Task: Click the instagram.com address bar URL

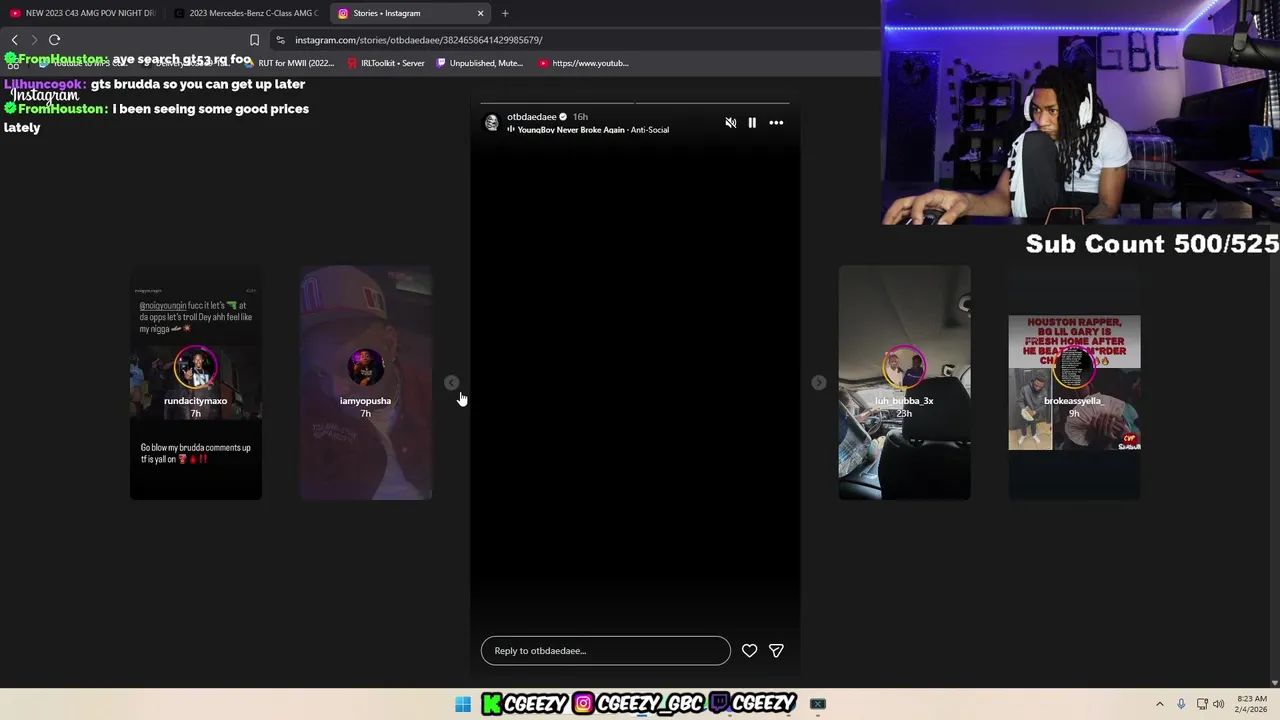Action: pyautogui.click(x=419, y=40)
